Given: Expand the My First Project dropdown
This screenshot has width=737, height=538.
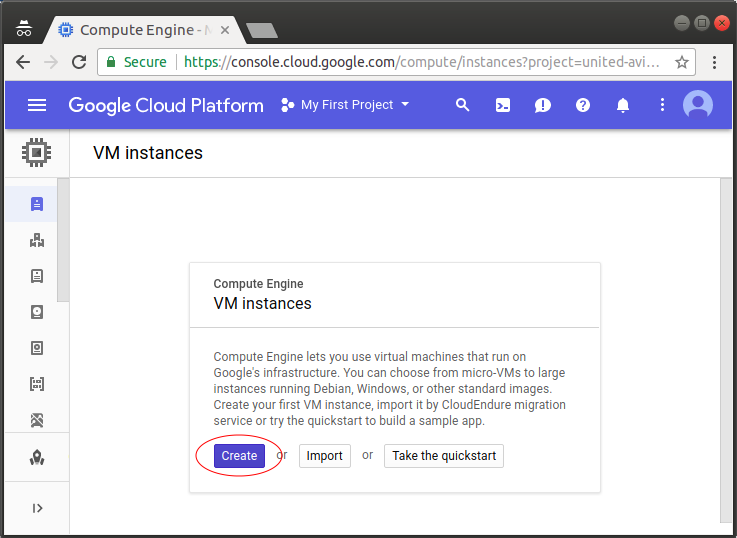Looking at the screenshot, I should click(x=345, y=105).
